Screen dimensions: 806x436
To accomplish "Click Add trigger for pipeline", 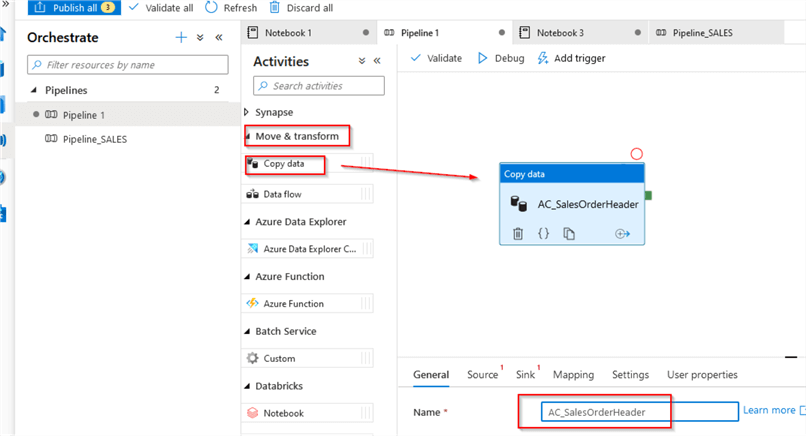I will point(572,58).
